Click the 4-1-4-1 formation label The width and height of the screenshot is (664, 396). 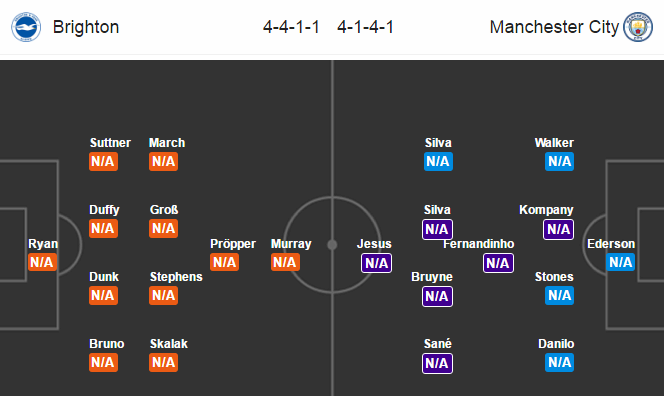[365, 27]
